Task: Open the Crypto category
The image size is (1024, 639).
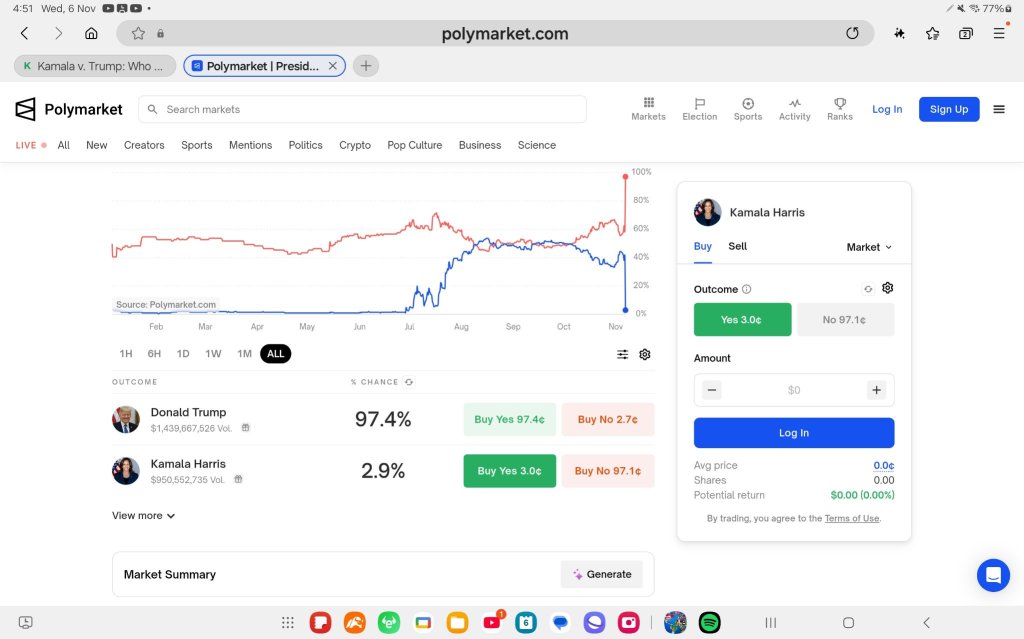Action: (x=355, y=145)
